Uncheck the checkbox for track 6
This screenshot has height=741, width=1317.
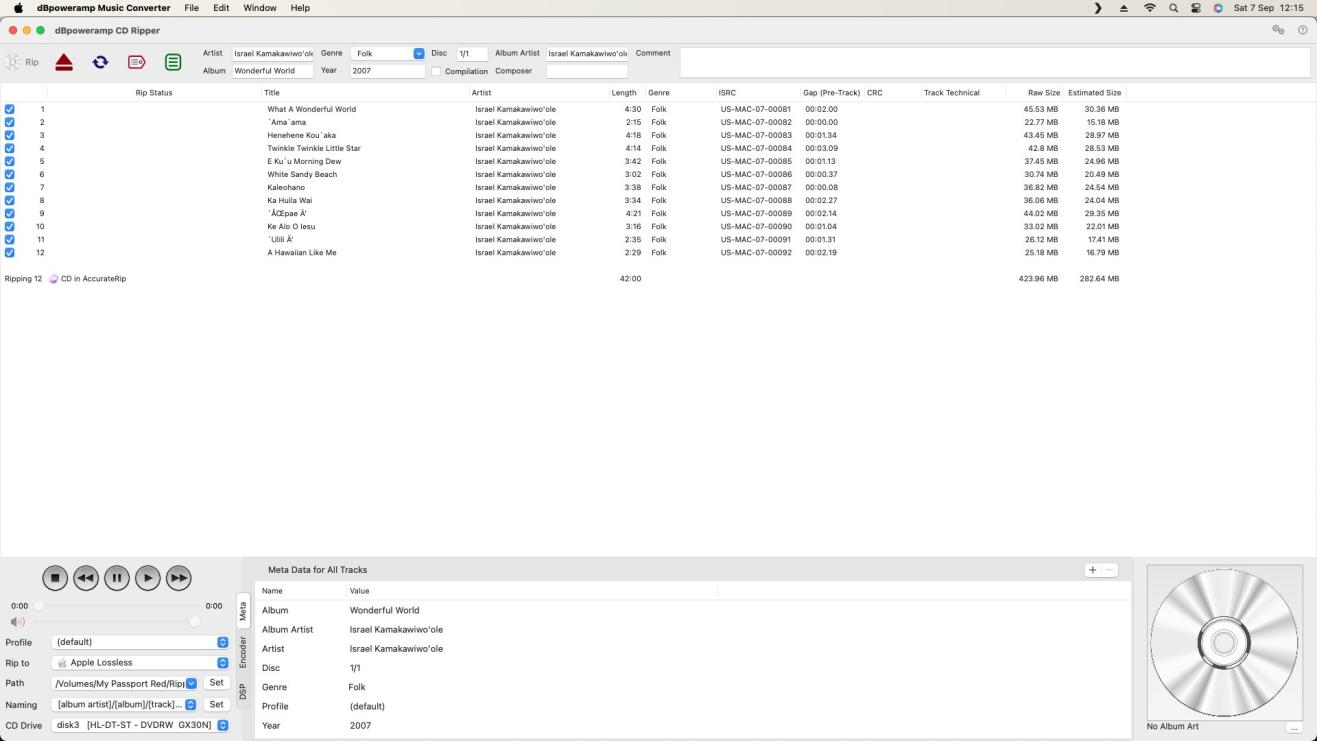click(10, 174)
